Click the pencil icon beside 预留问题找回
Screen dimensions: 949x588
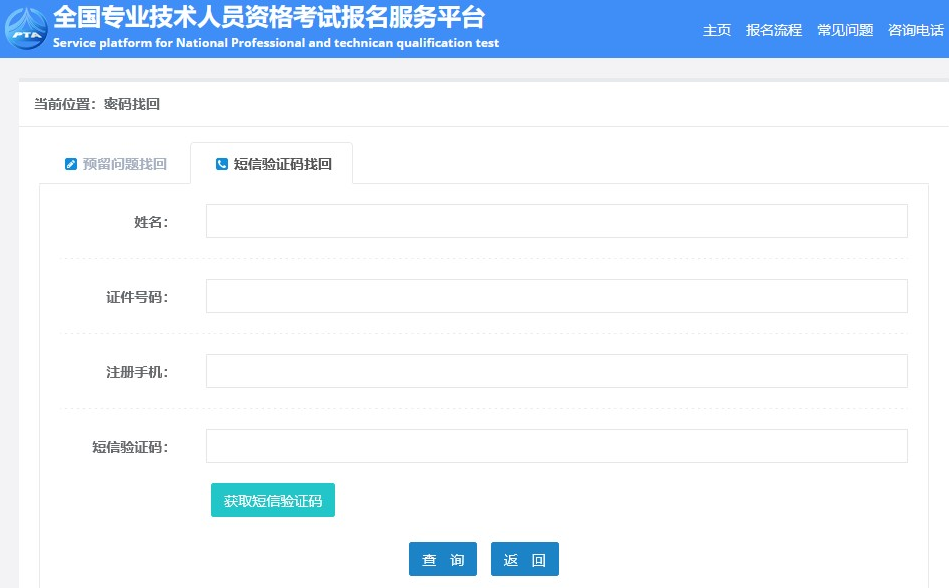[70, 164]
